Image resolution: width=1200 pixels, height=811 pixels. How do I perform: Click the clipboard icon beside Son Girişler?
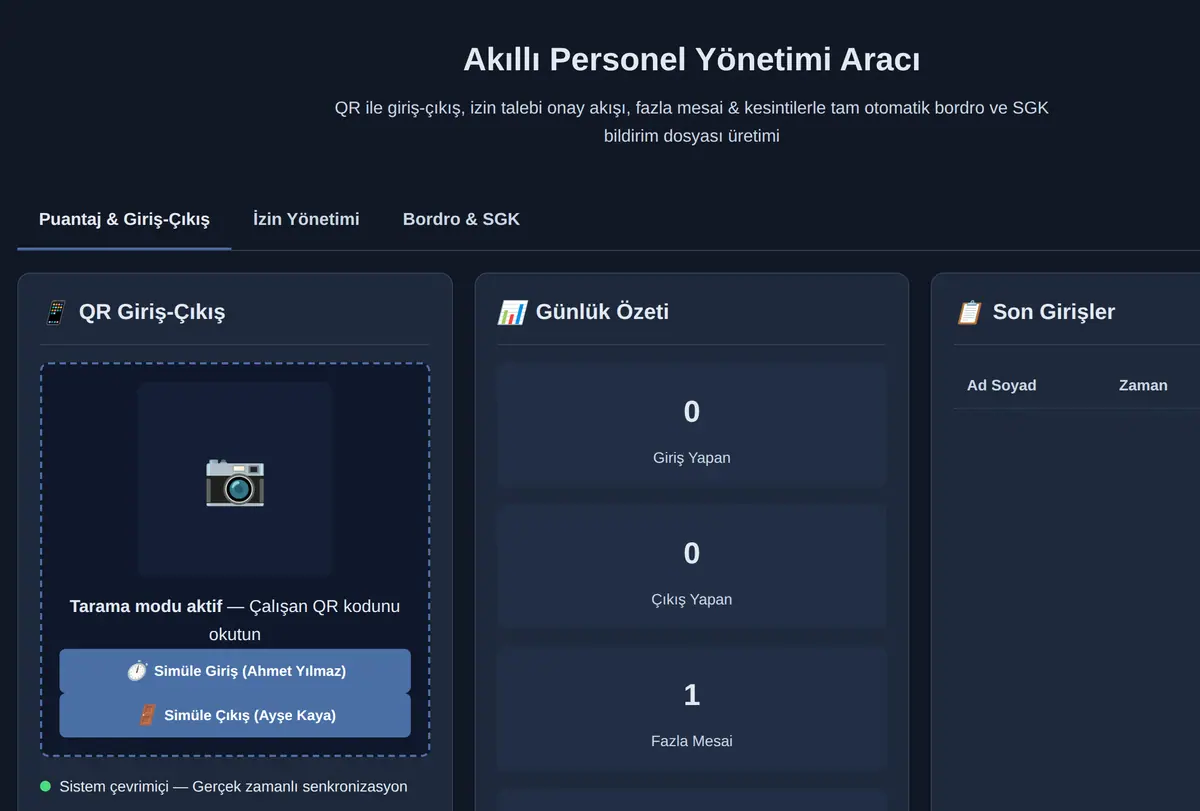(x=969, y=312)
